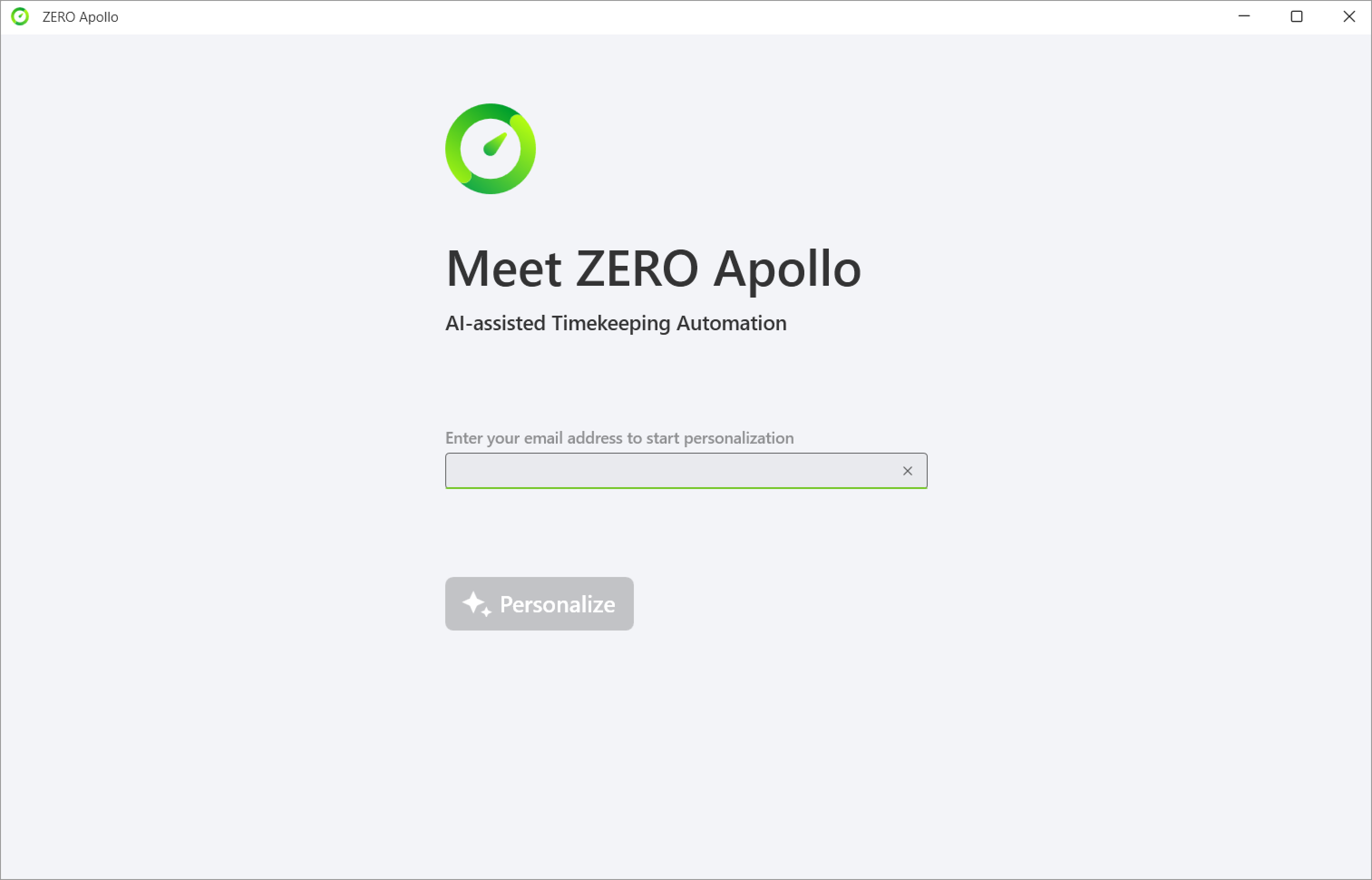This screenshot has width=1372, height=880.
Task: Close the ZERO Apollo window
Action: tap(1349, 17)
